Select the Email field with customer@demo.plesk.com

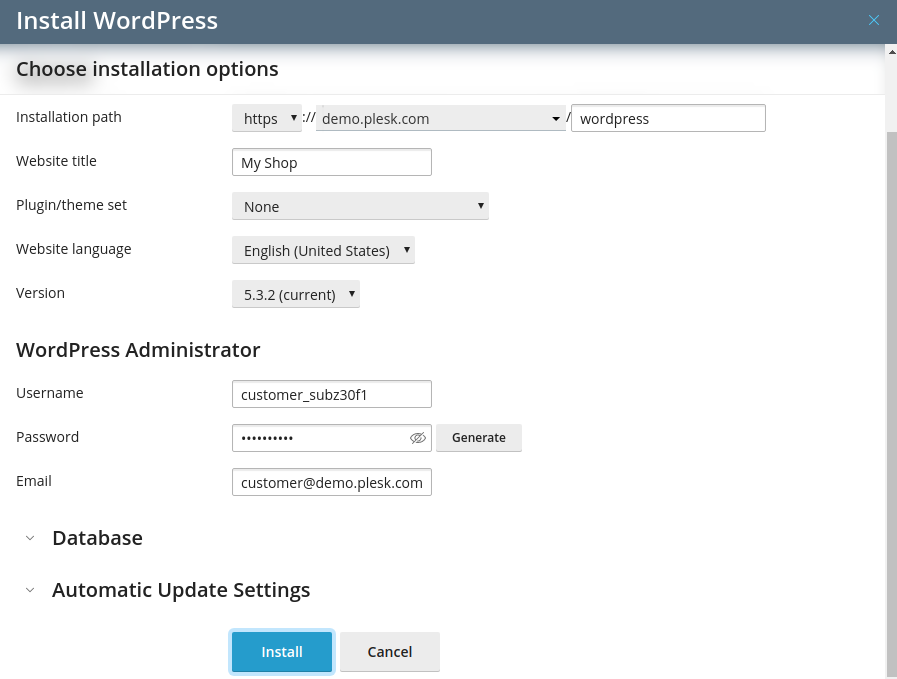(331, 482)
